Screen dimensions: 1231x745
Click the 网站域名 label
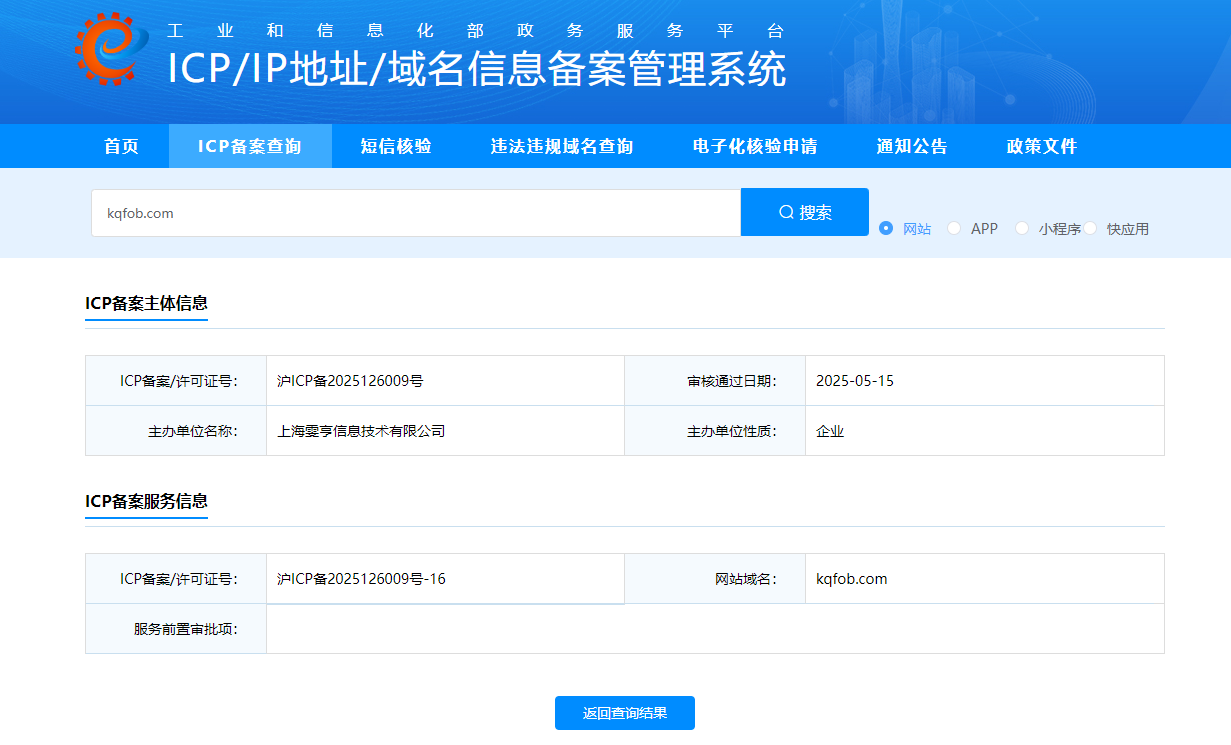click(746, 579)
